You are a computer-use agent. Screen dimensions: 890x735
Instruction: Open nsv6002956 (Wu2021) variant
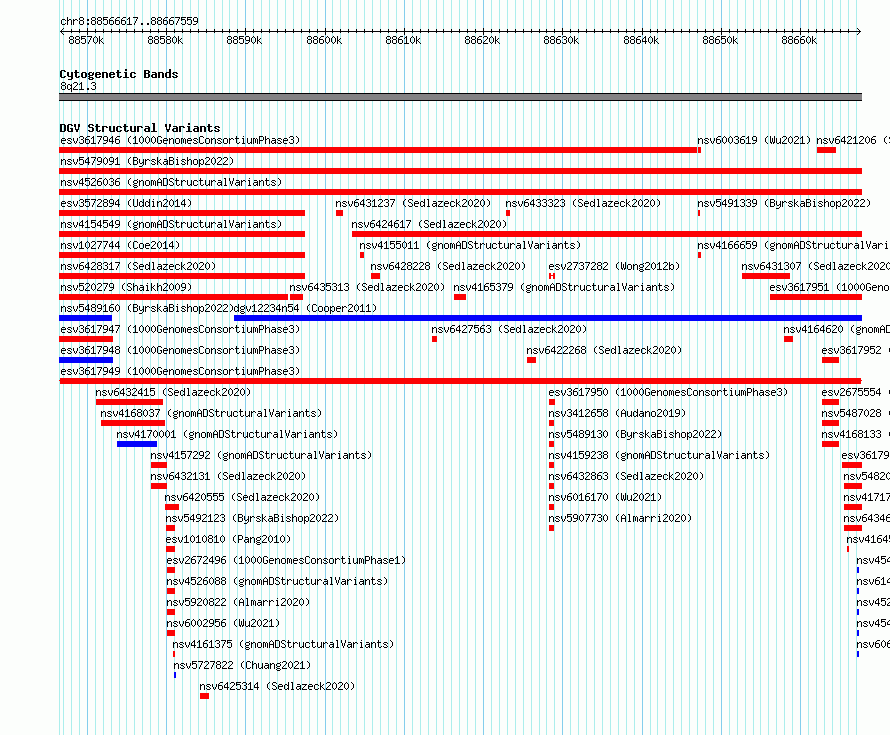pyautogui.click(x=223, y=623)
